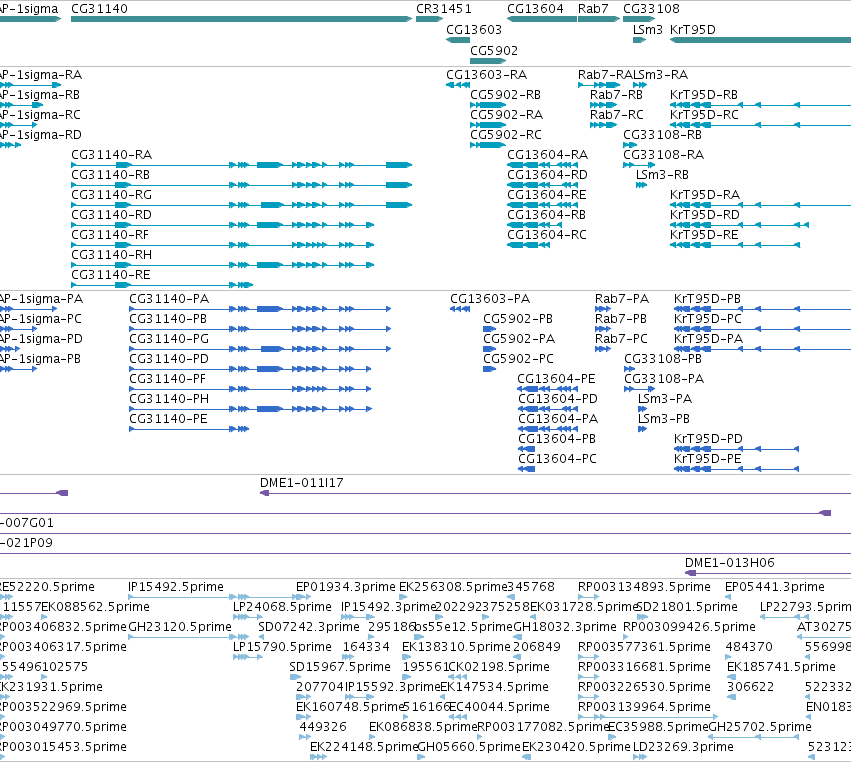Click the CG5902-PC protein label
Image resolution: width=851 pixels, height=762 pixels.
(x=518, y=359)
